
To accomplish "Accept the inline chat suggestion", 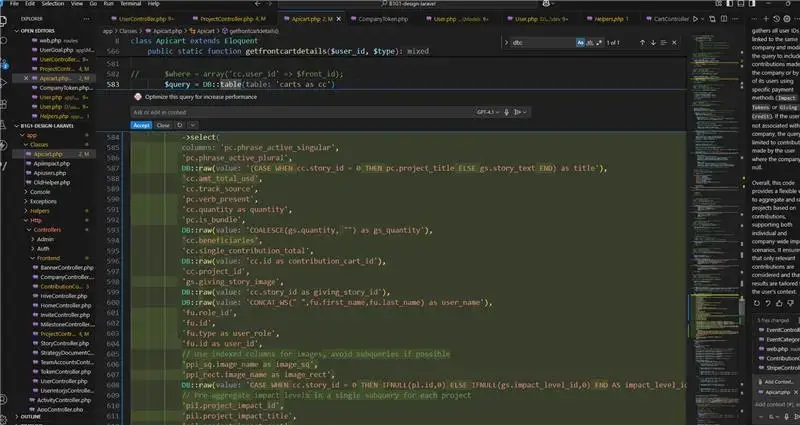I will [x=141, y=125].
